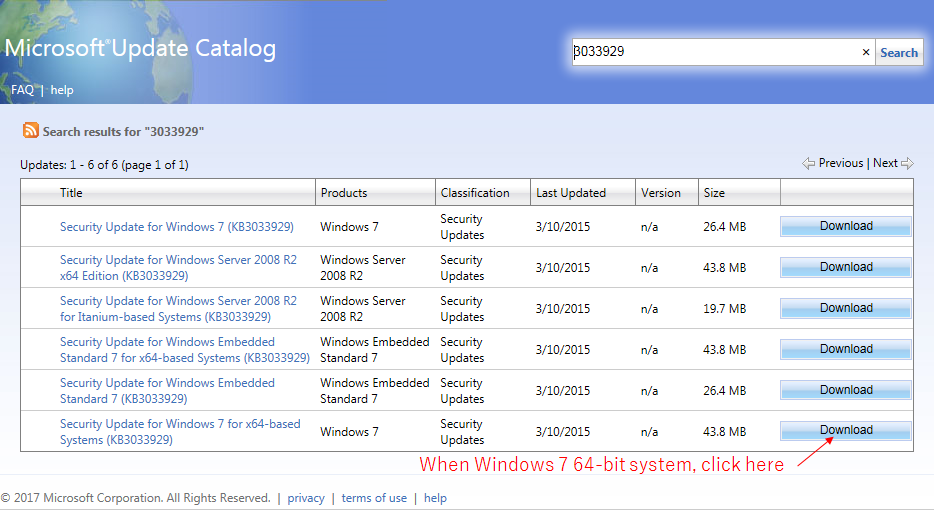Download Embedded Standard 7 x64-based Systems update
934x510 pixels.
click(846, 350)
